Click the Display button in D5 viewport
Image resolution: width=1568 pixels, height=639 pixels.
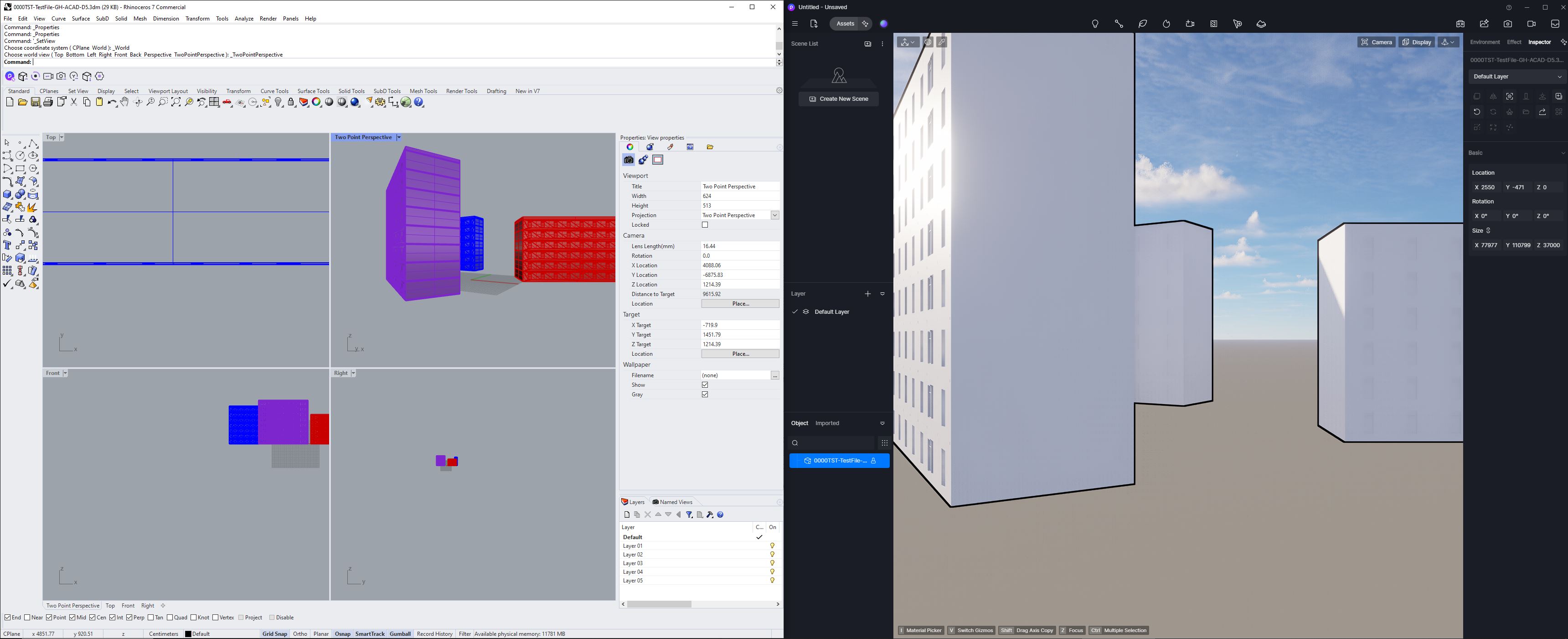pos(1416,42)
